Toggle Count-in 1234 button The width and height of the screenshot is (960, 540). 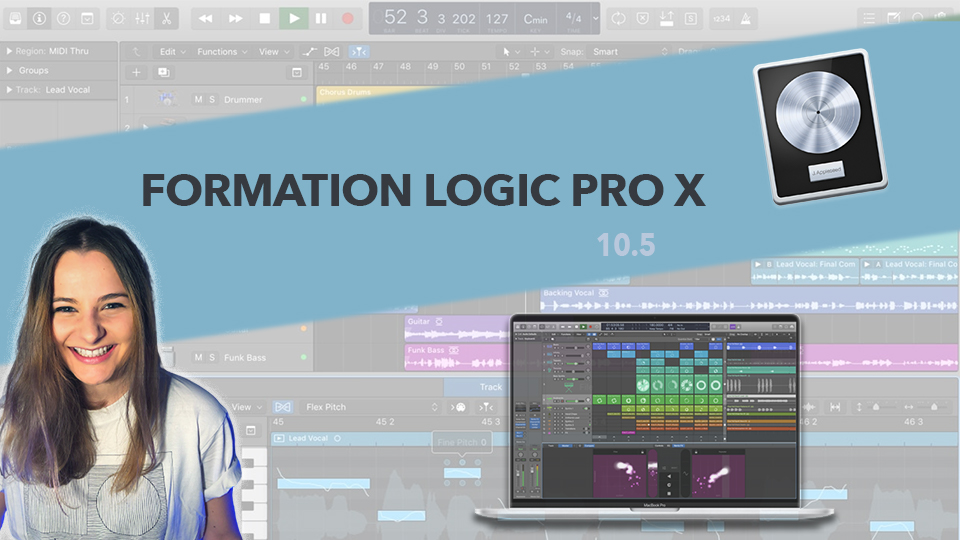(721, 18)
